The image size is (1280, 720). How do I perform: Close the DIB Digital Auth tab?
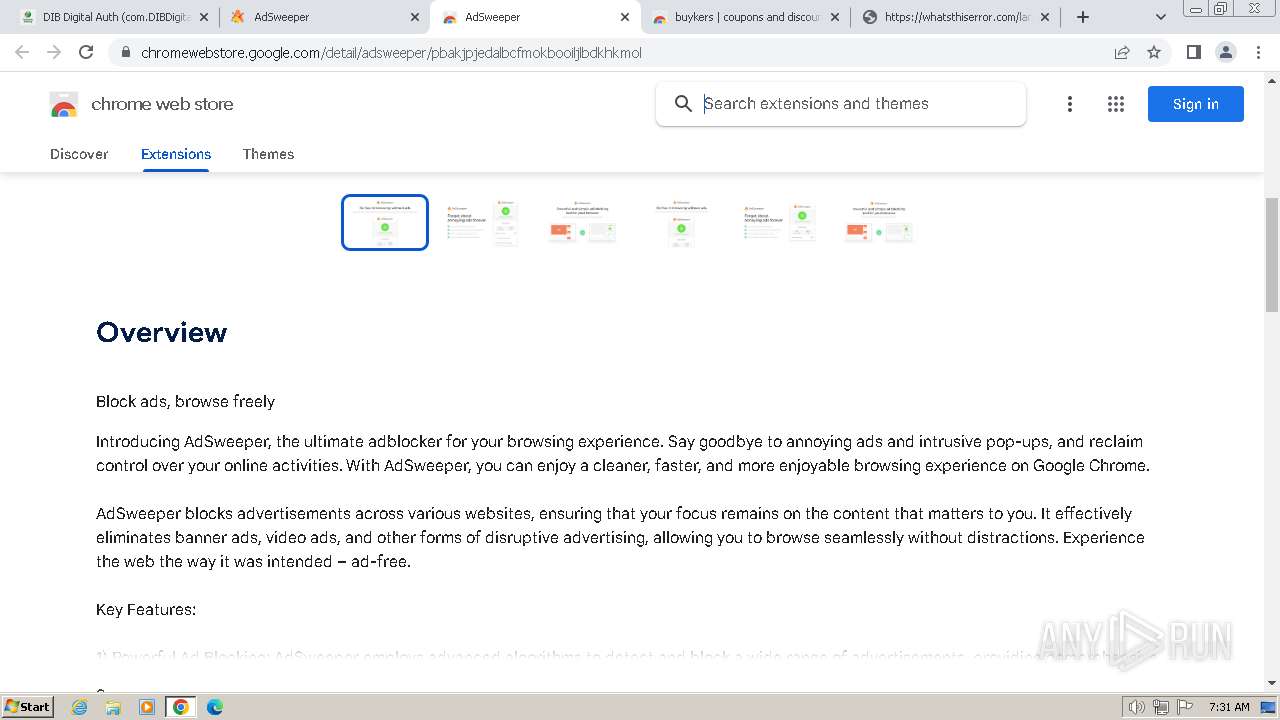204,17
